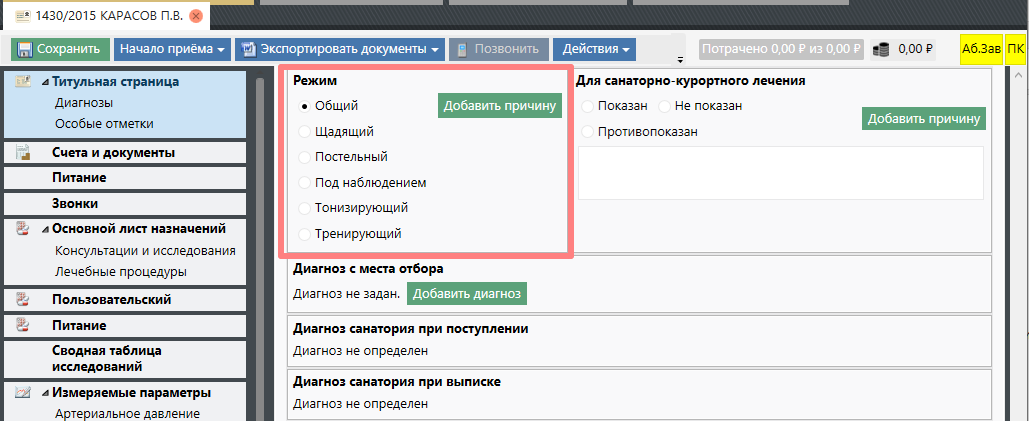The height and width of the screenshot is (421, 1029).
Task: Open Консультации и исследования in the sidebar
Action: click(145, 251)
